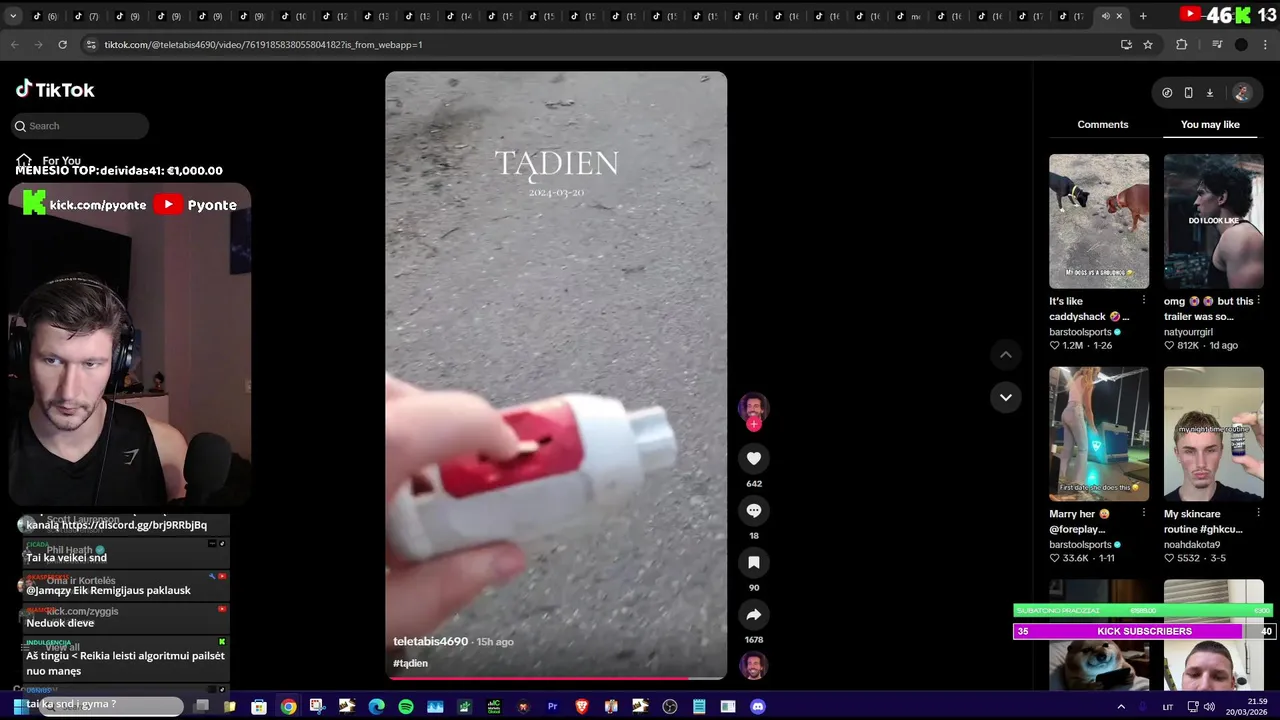
Task: Open Brave browser from the taskbar
Action: (582, 707)
